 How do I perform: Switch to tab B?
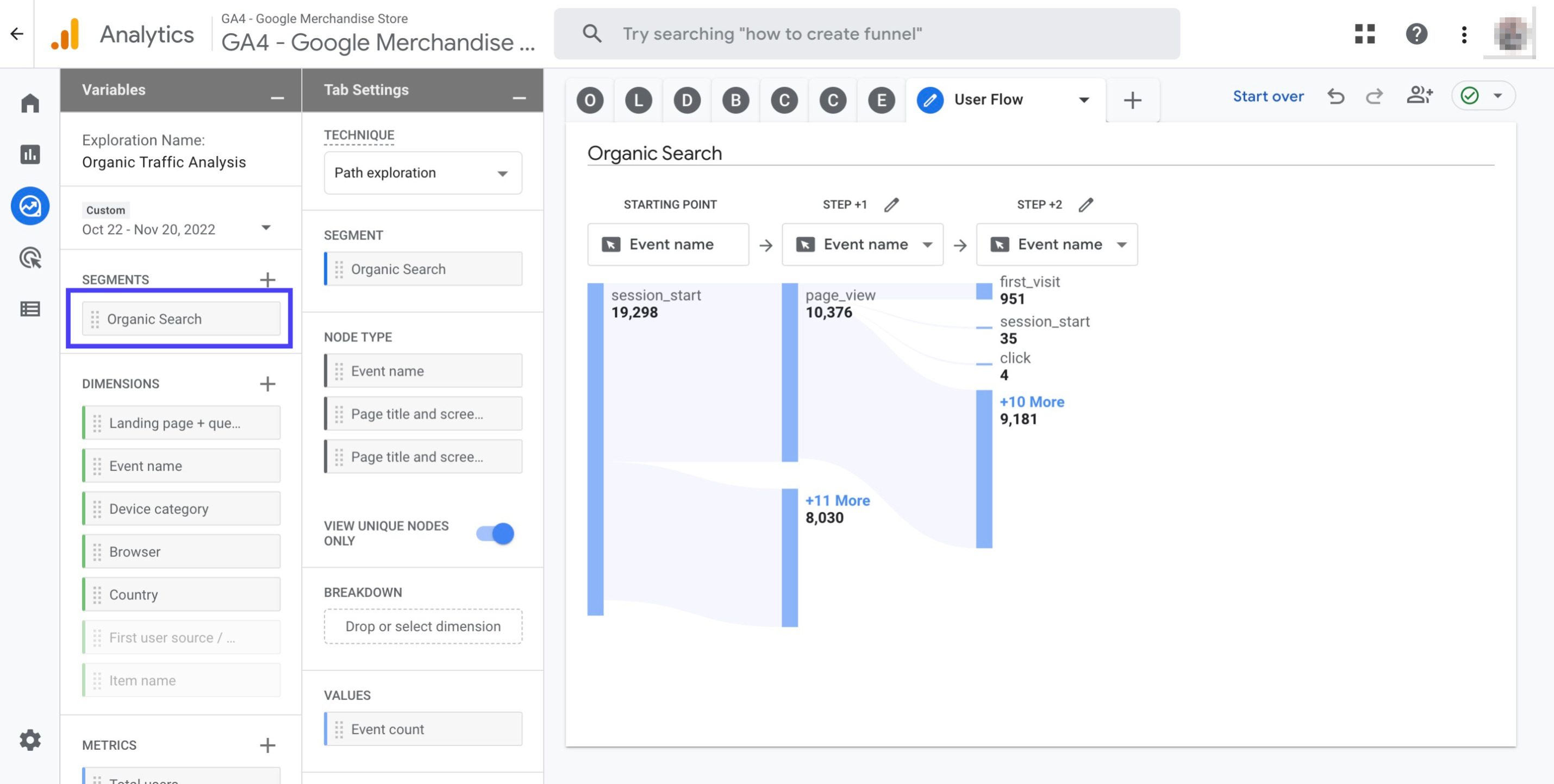[x=736, y=100]
